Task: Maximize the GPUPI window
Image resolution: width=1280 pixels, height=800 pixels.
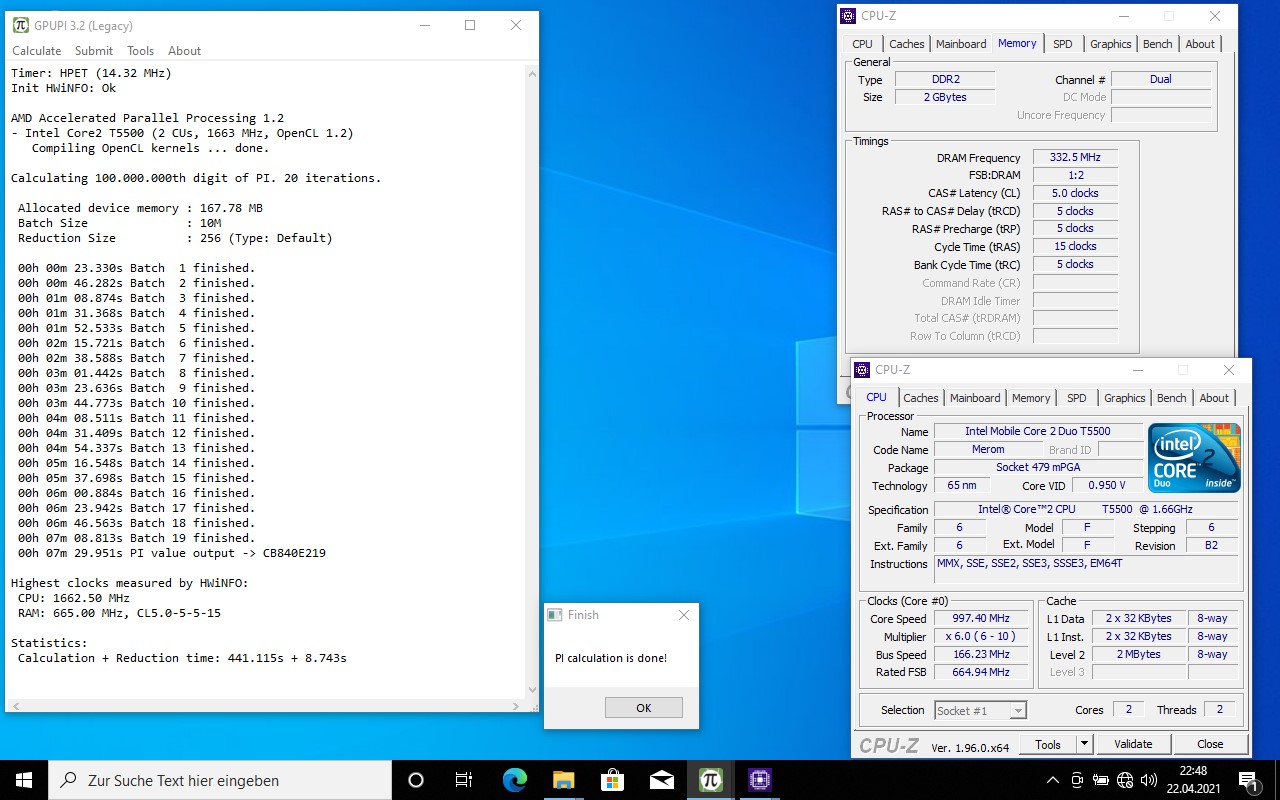Action: (470, 25)
